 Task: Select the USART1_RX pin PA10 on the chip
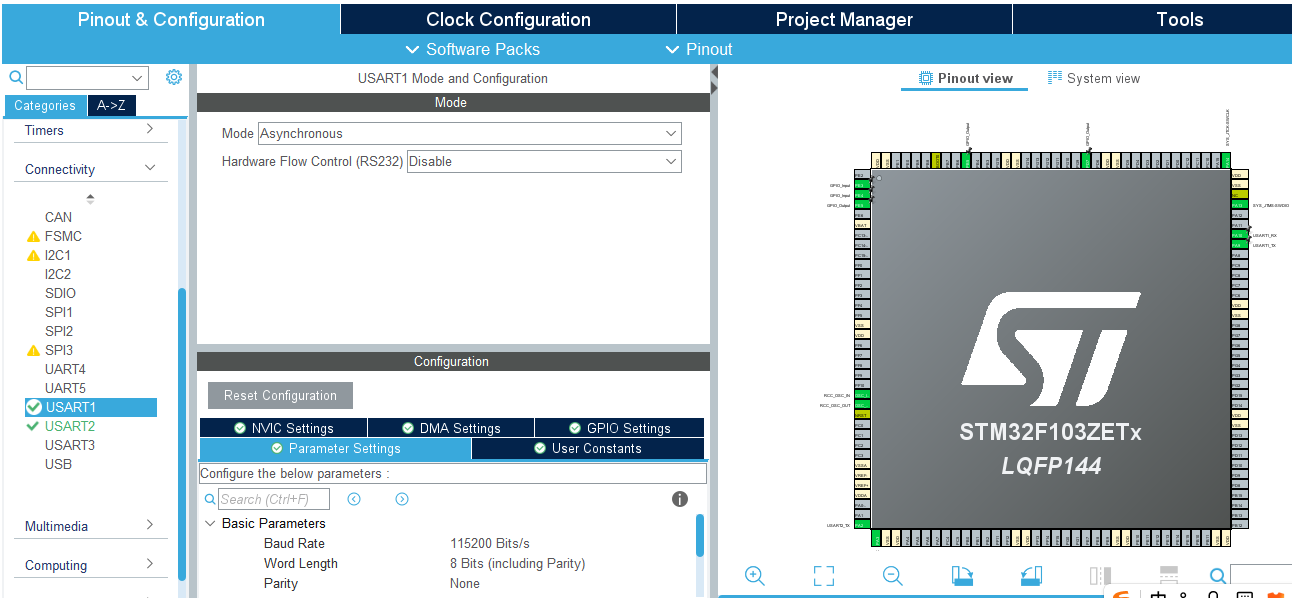(x=1238, y=235)
